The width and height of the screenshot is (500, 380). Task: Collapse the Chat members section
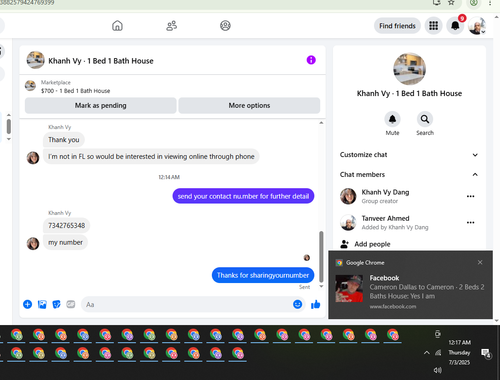[x=409, y=174]
